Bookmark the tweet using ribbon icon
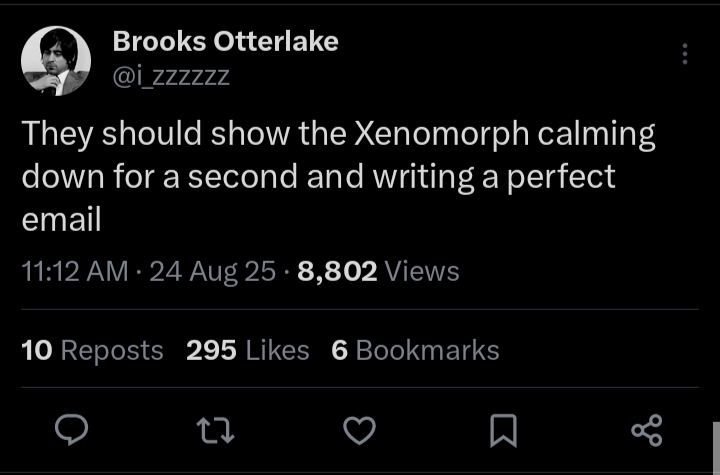720x475 pixels. (x=503, y=430)
